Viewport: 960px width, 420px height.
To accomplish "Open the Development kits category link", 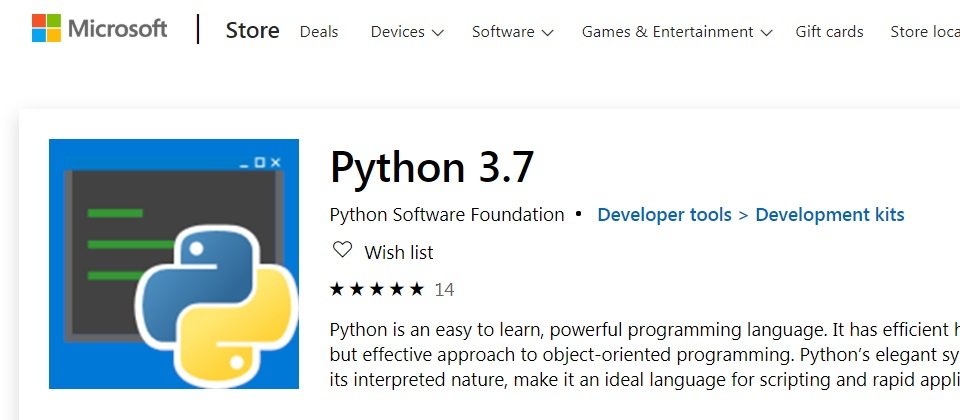I will click(x=830, y=215).
